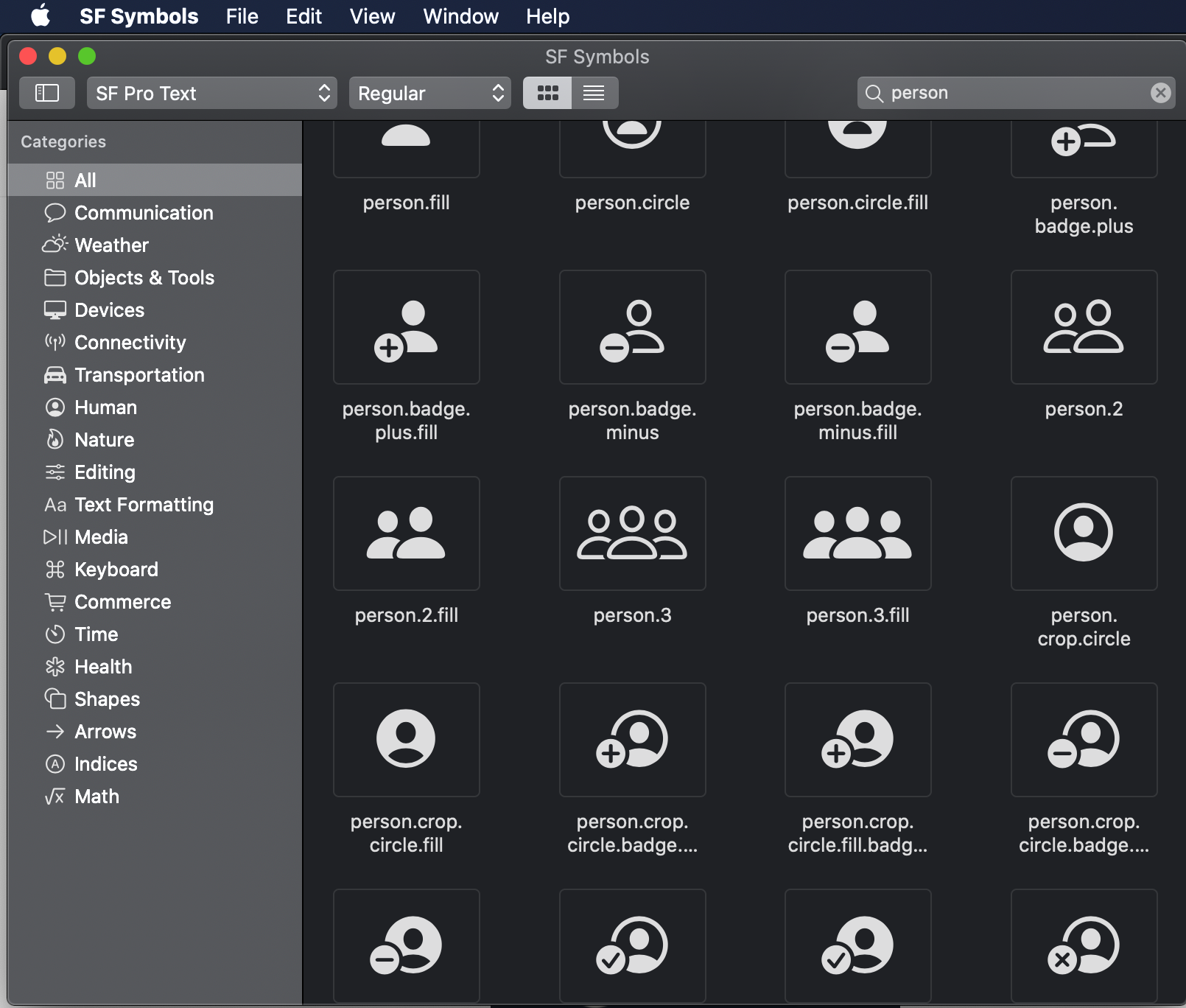Click the person.2.fill label text
Image resolution: width=1186 pixels, height=1008 pixels.
407,615
